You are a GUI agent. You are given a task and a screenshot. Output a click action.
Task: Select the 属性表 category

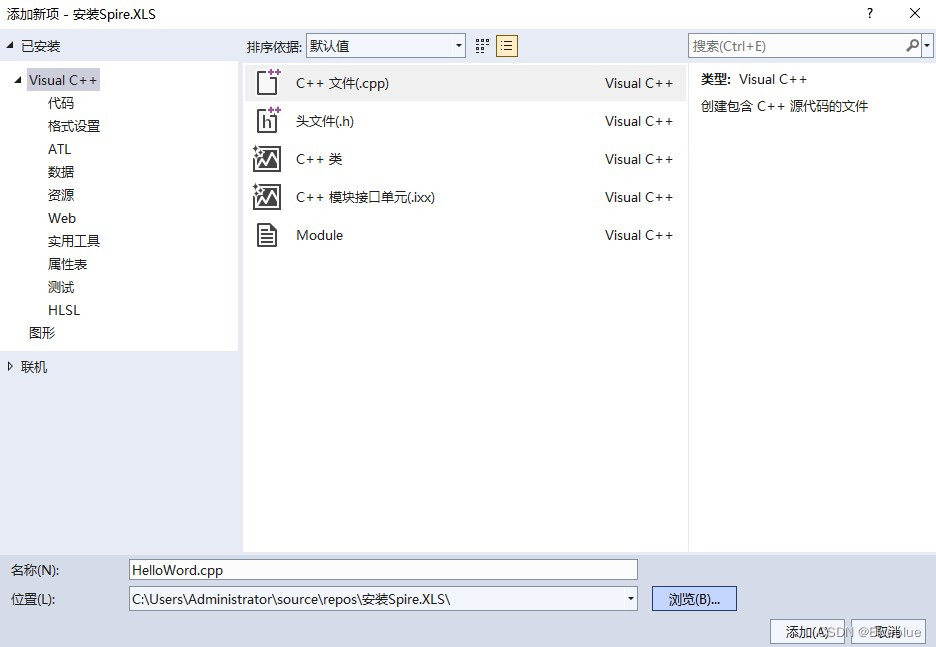[67, 264]
